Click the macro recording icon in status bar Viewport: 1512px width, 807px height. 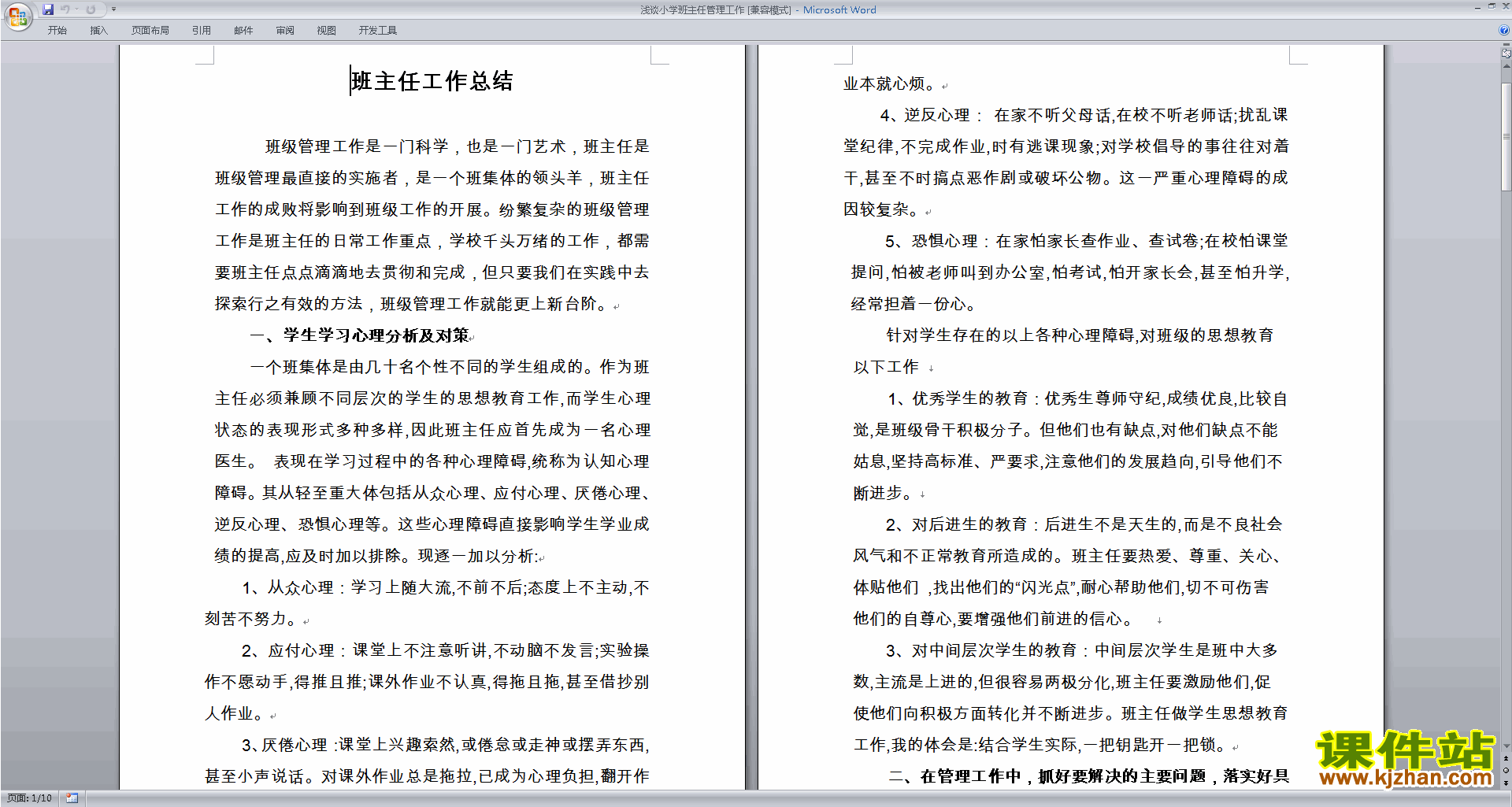[x=72, y=798]
